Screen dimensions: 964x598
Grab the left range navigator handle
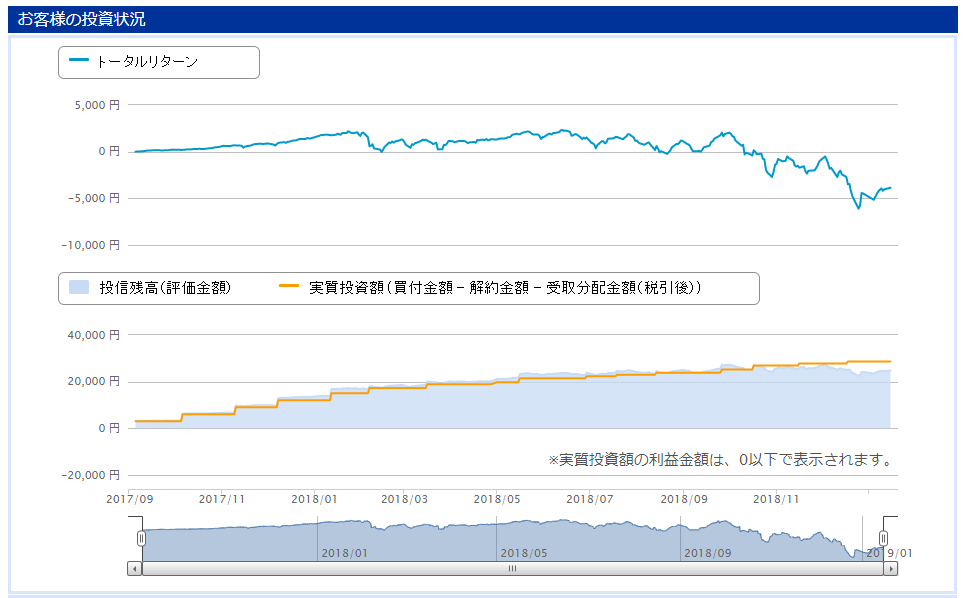141,538
